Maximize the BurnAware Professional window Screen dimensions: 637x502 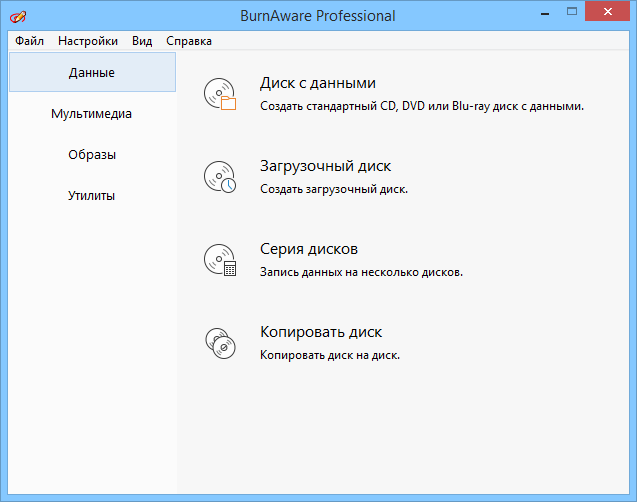(x=570, y=15)
